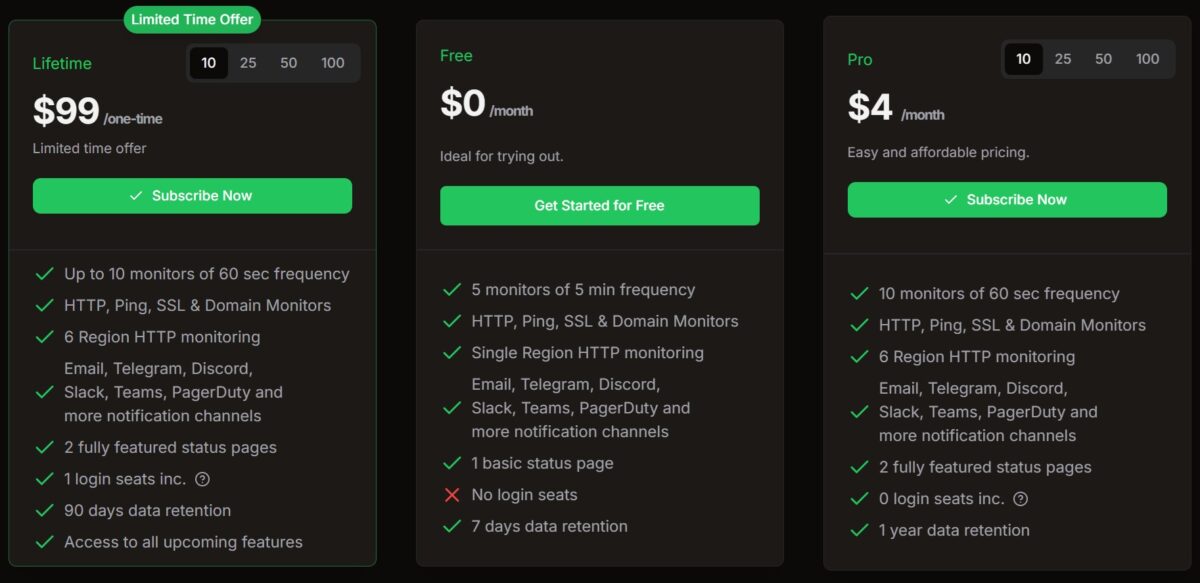The image size is (1200, 583).
Task: Select 50 monitors in Lifetime plan
Action: coord(289,63)
